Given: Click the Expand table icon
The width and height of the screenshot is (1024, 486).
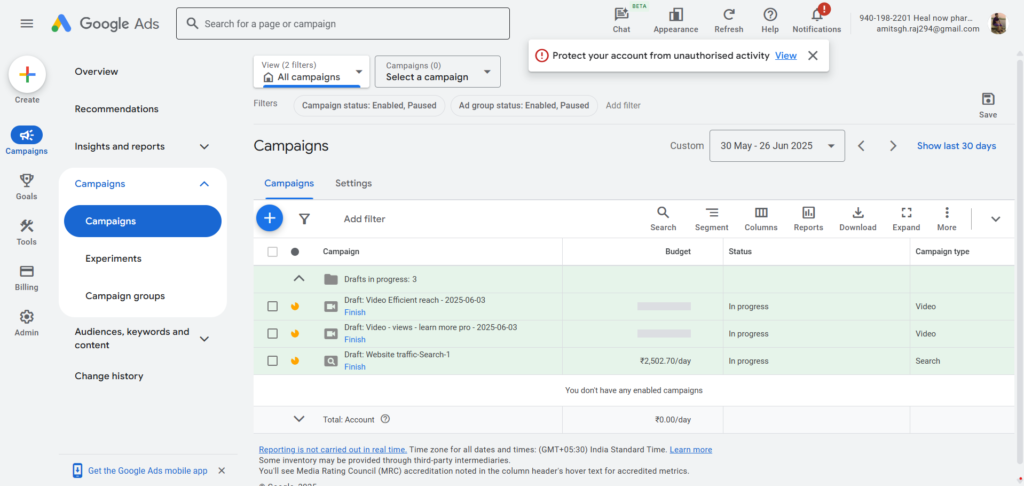Looking at the screenshot, I should (x=906, y=219).
